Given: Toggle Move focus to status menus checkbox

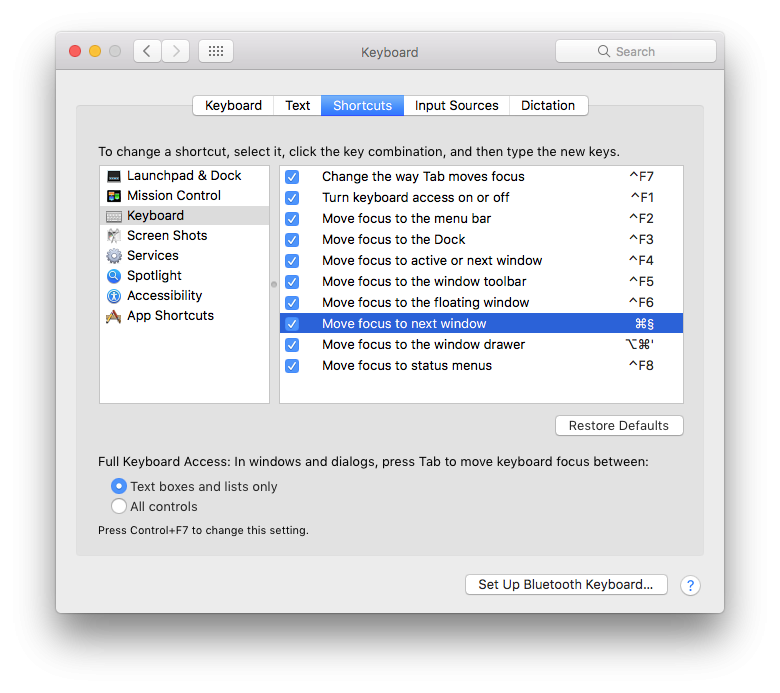Looking at the screenshot, I should 292,366.
